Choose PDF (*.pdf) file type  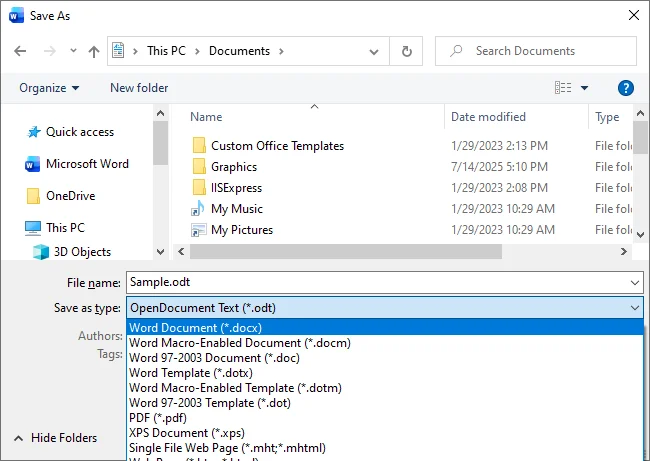point(157,418)
